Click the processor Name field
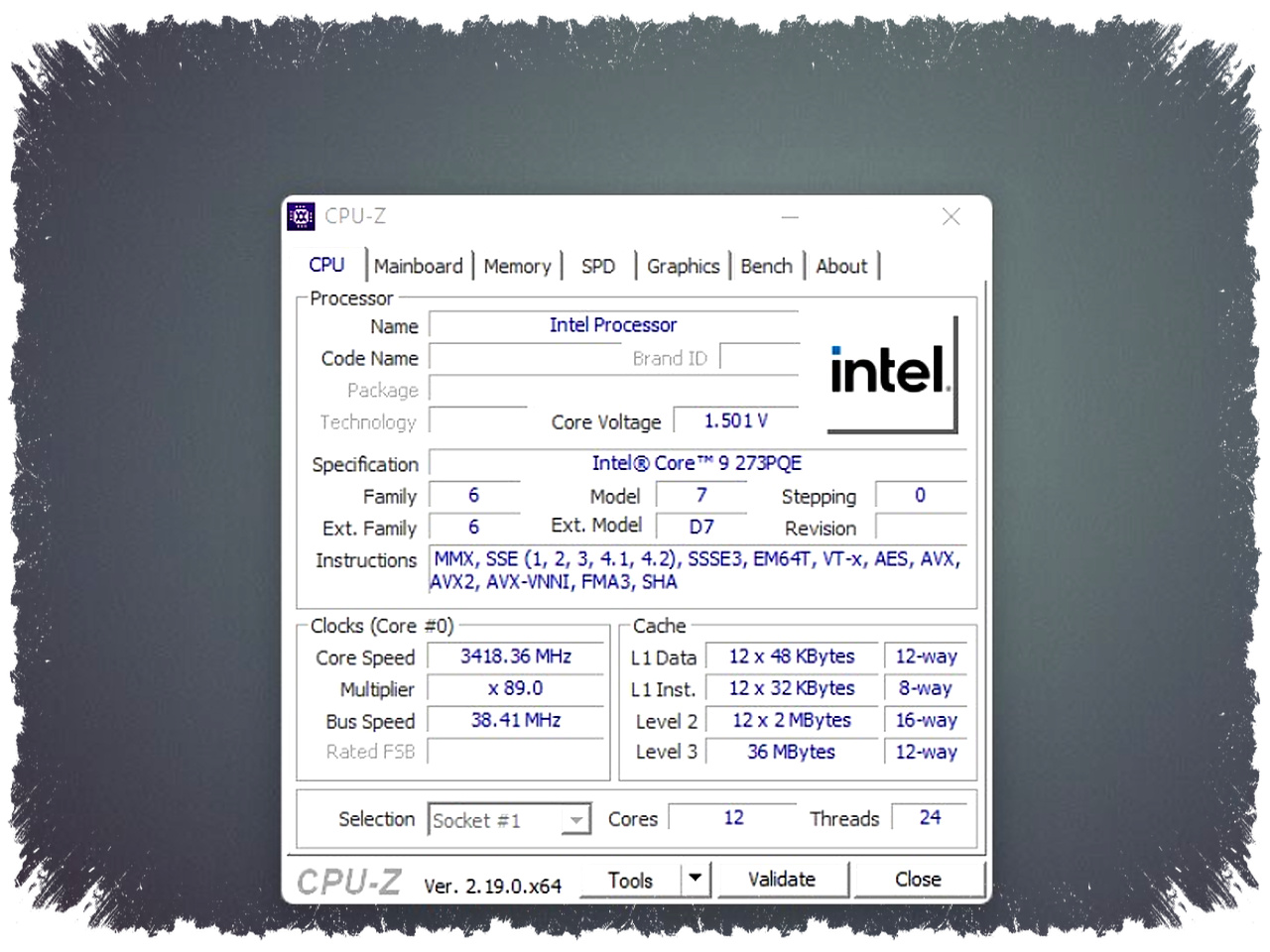1270x952 pixels. coord(613,325)
